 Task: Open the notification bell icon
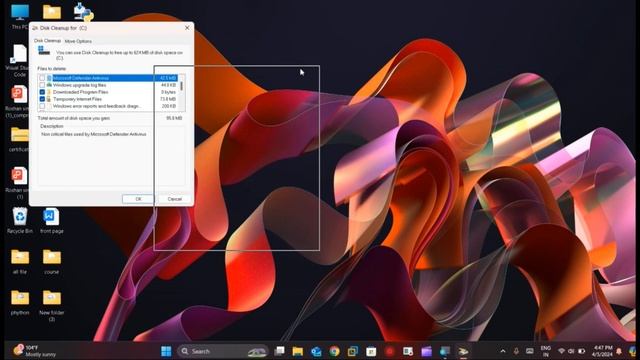tap(619, 351)
